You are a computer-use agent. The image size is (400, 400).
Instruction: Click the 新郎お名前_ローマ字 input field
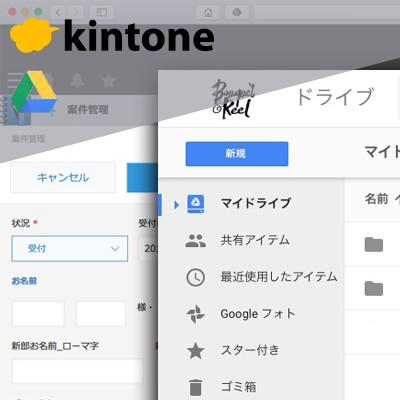coord(77,371)
